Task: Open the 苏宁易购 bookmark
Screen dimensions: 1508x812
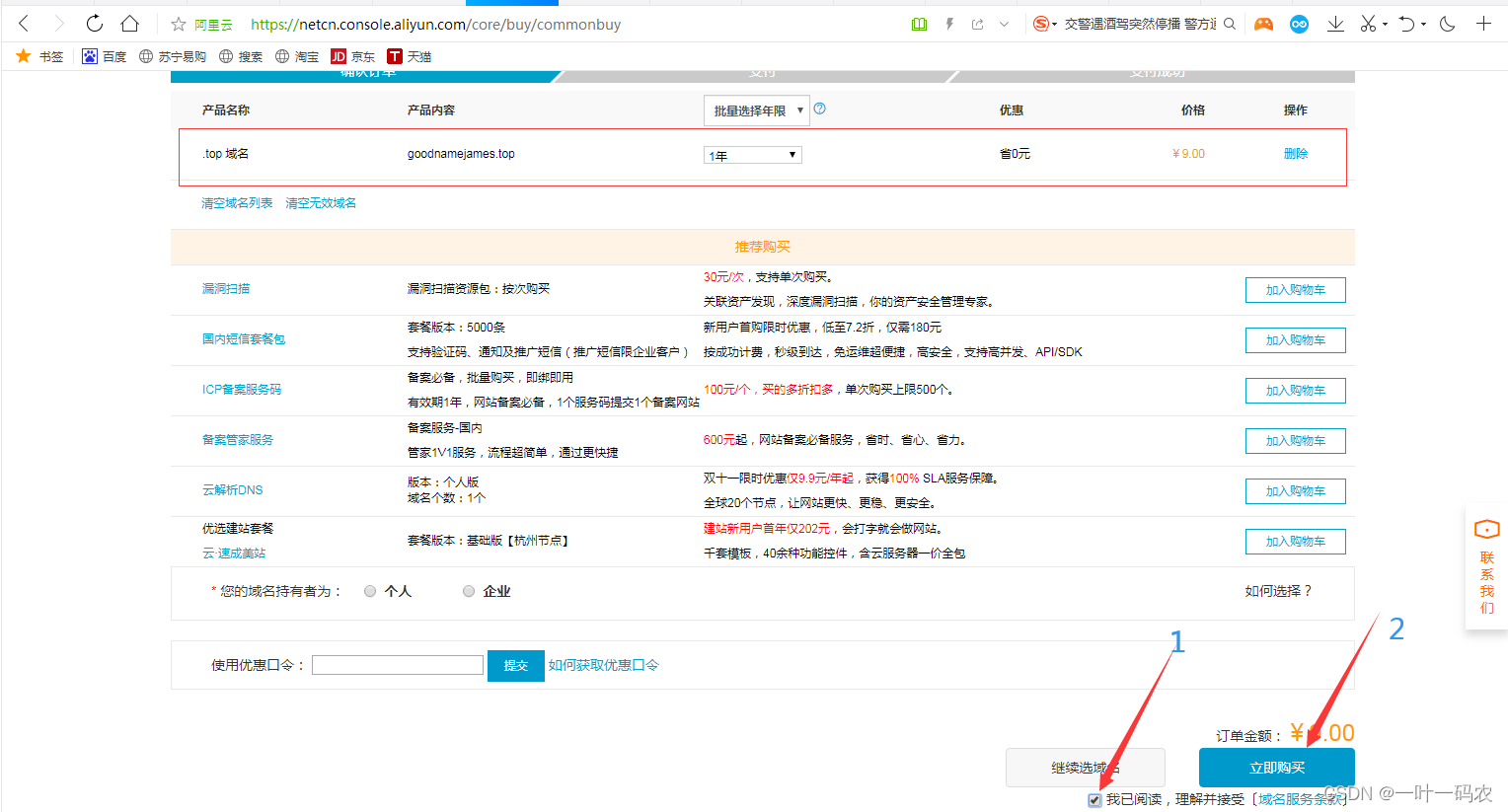Action: [173, 56]
